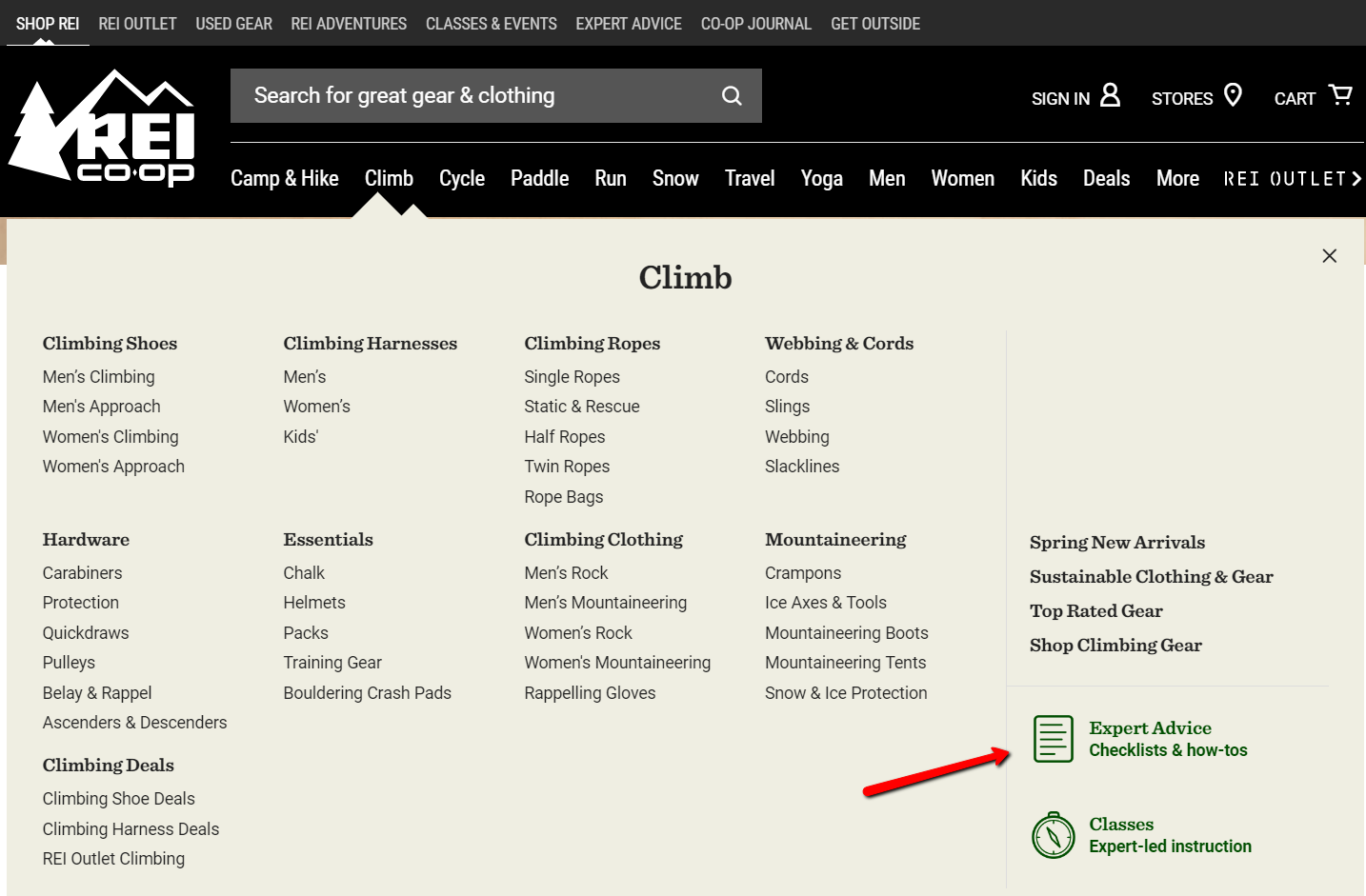Image resolution: width=1366 pixels, height=896 pixels.
Task: Open the Travel menu
Action: coord(750,179)
